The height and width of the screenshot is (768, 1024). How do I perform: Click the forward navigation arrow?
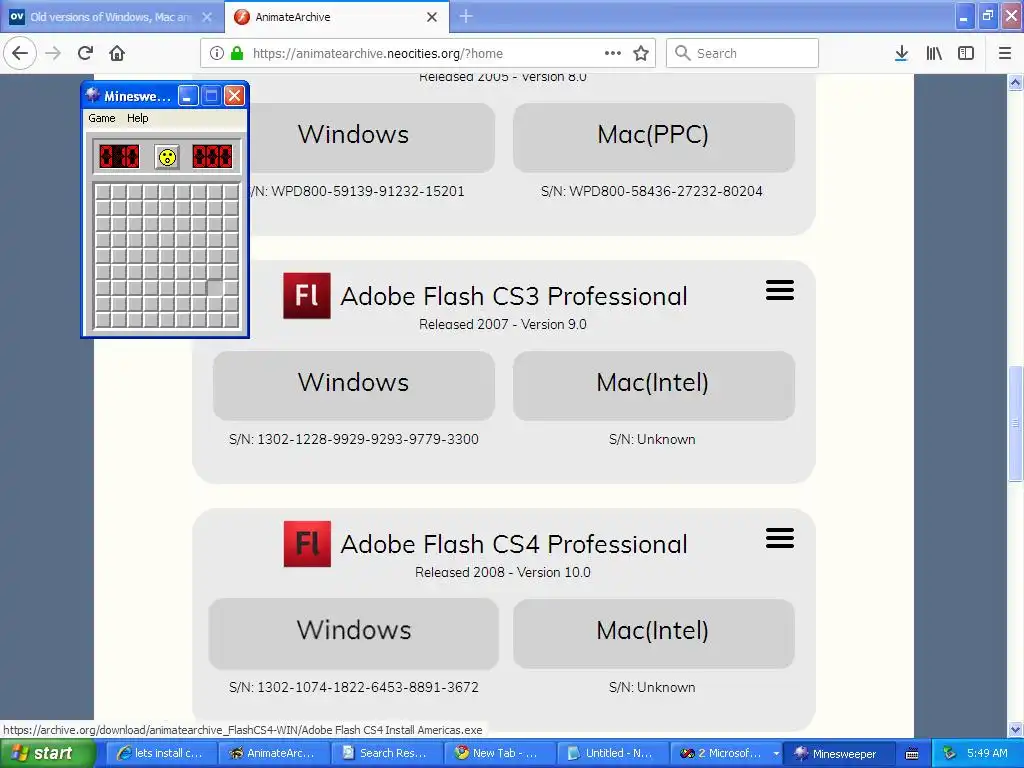[53, 53]
